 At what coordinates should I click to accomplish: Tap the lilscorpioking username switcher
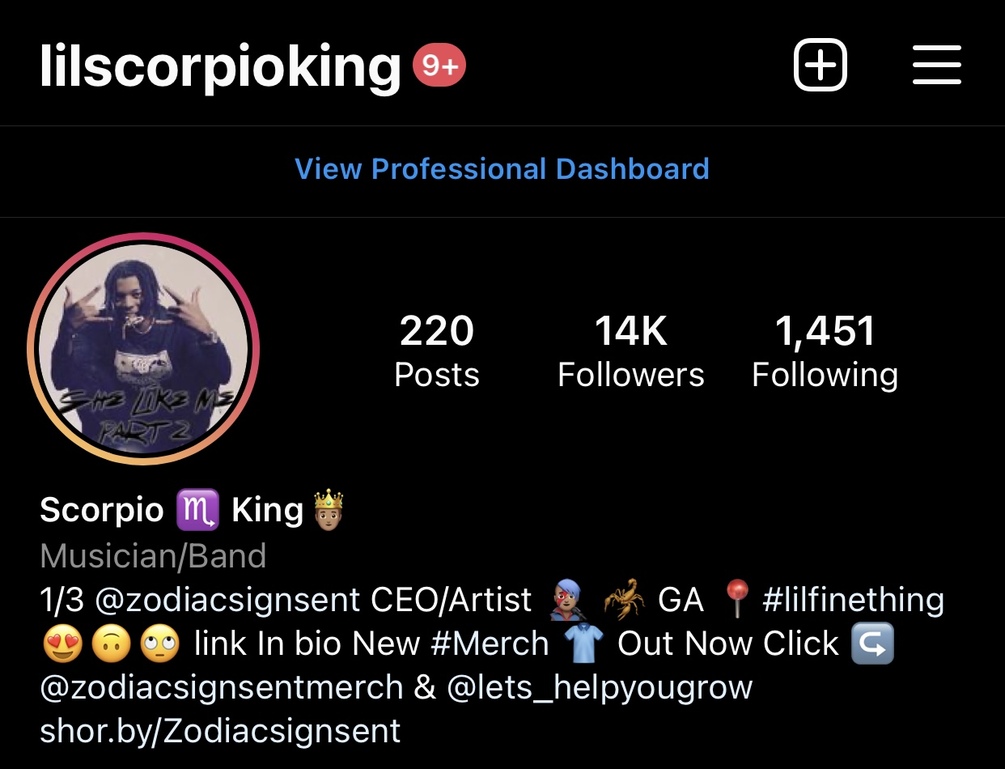220,67
